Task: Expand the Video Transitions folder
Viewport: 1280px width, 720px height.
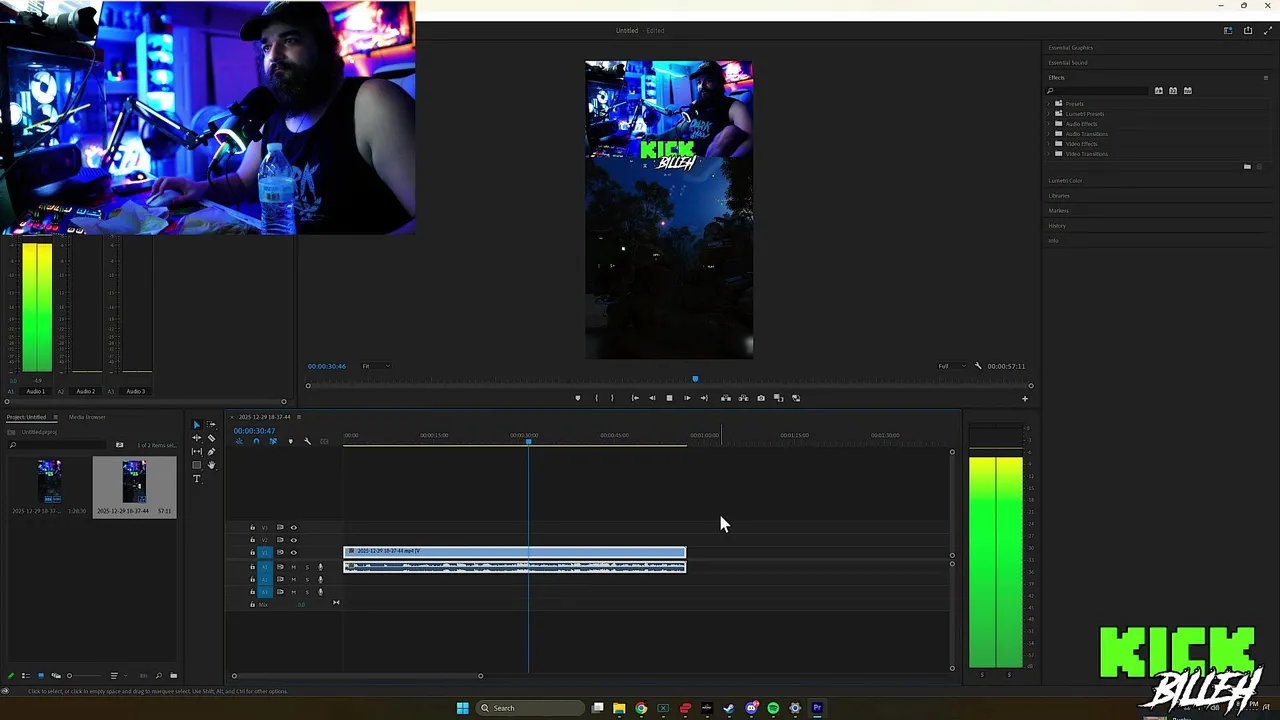Action: tap(1049, 154)
